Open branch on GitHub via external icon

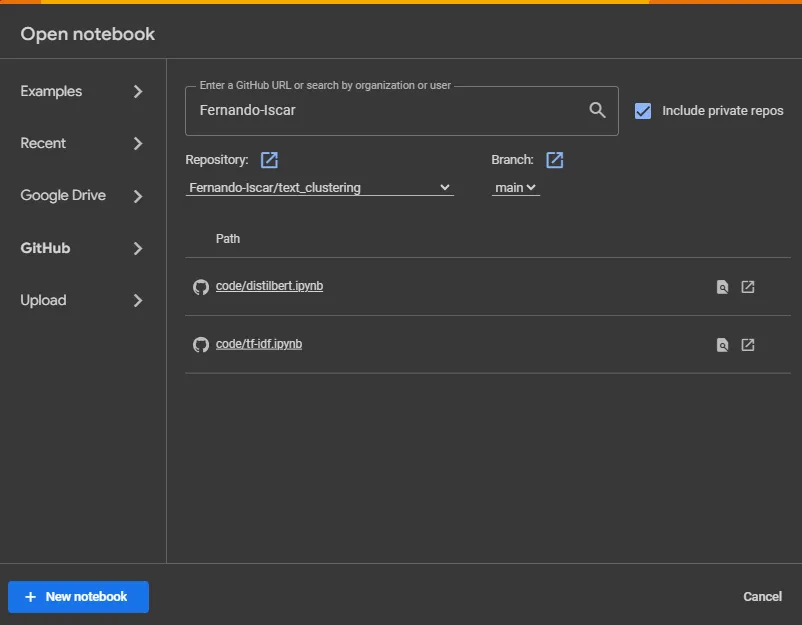554,160
